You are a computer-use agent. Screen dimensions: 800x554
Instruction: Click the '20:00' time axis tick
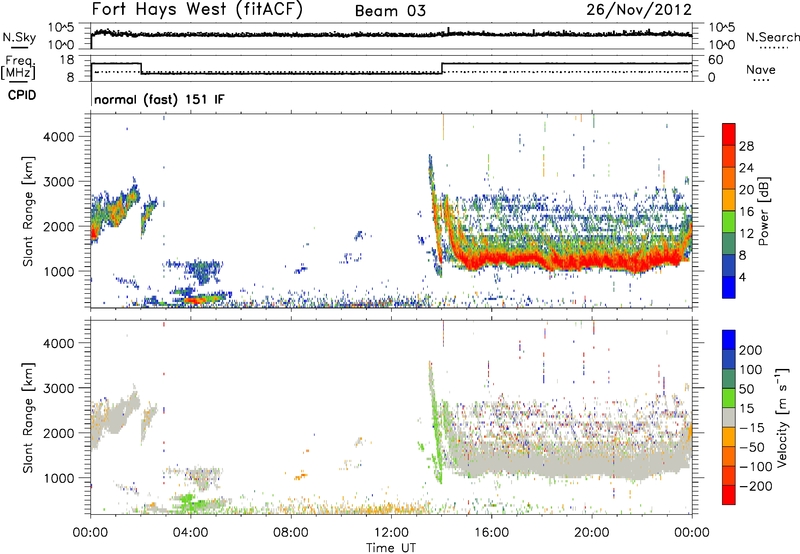pyautogui.click(x=592, y=533)
